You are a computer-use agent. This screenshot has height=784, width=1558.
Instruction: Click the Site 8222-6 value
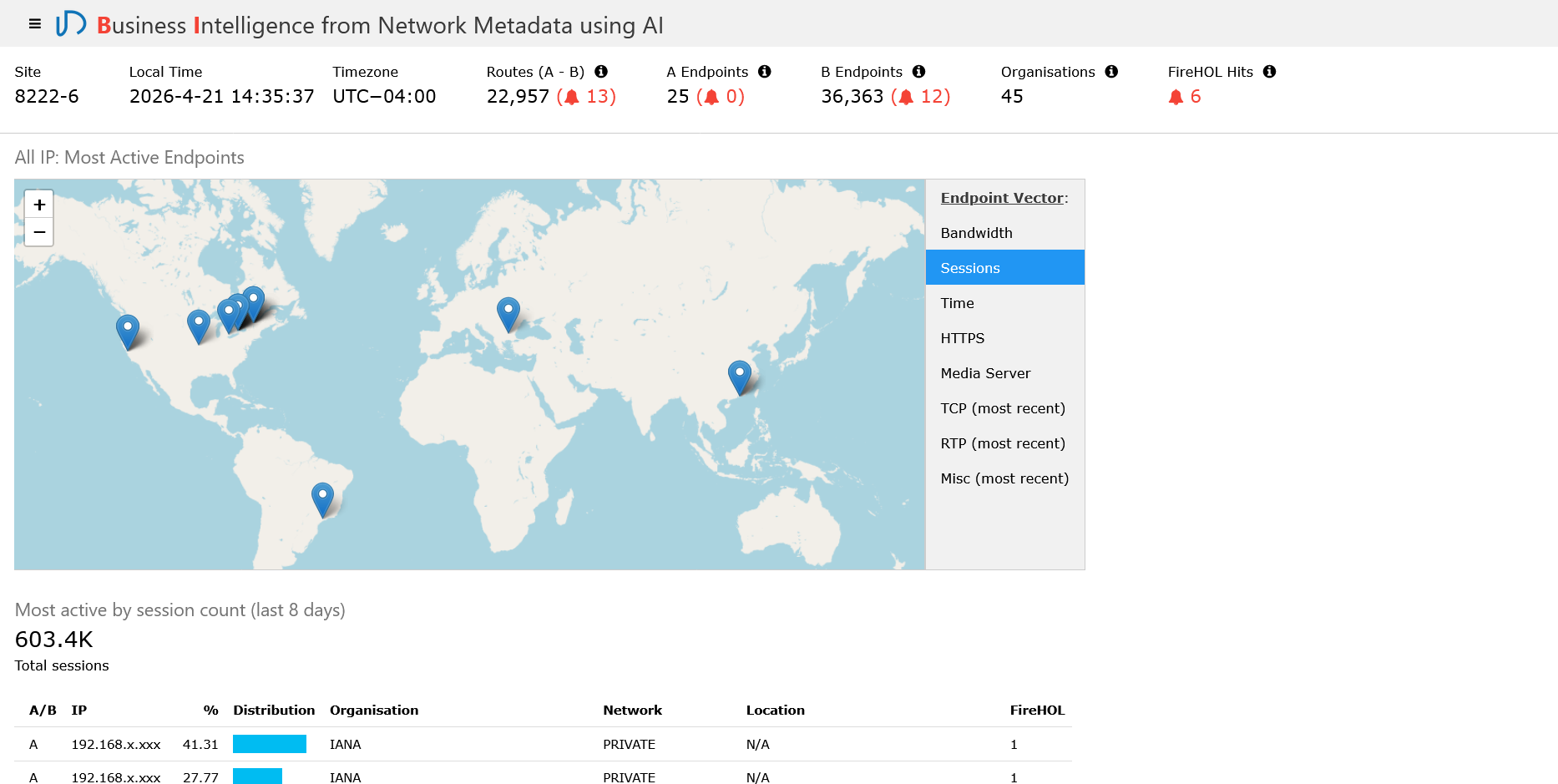47,97
